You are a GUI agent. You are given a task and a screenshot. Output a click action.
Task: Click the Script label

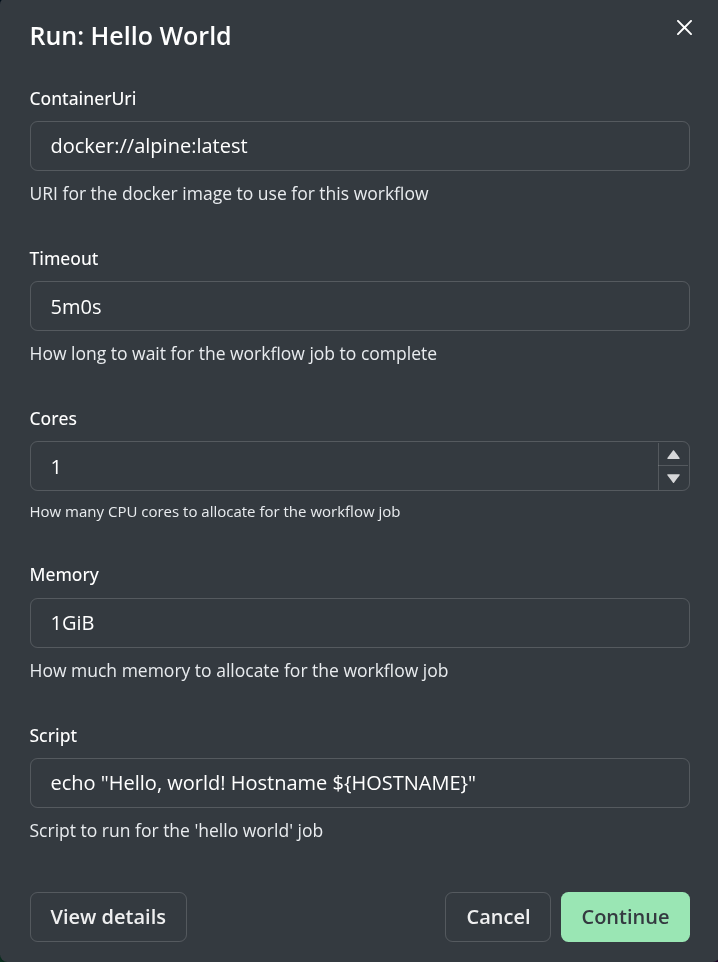53,735
